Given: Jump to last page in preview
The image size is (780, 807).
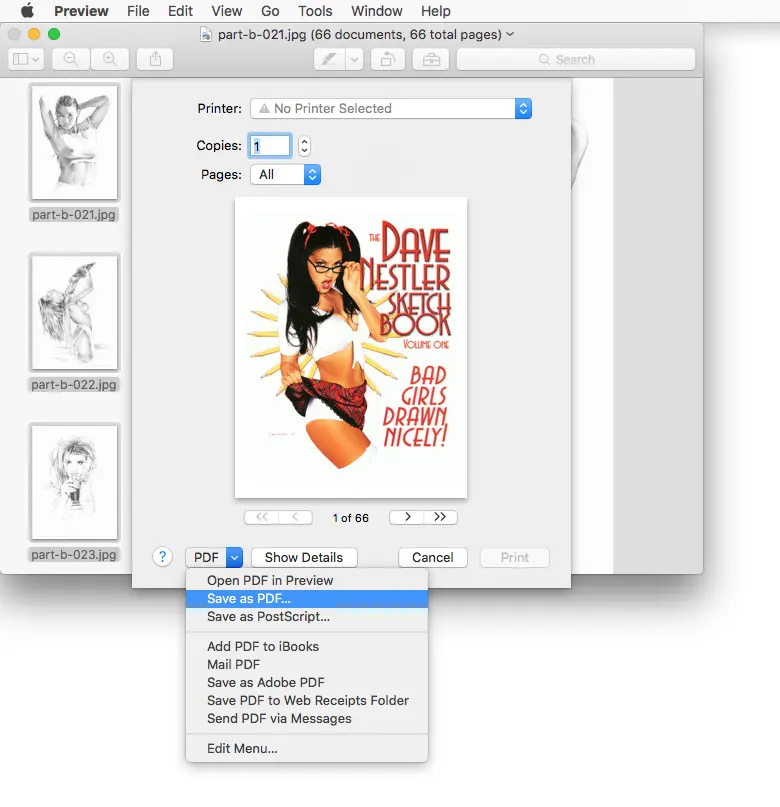Looking at the screenshot, I should (440, 517).
